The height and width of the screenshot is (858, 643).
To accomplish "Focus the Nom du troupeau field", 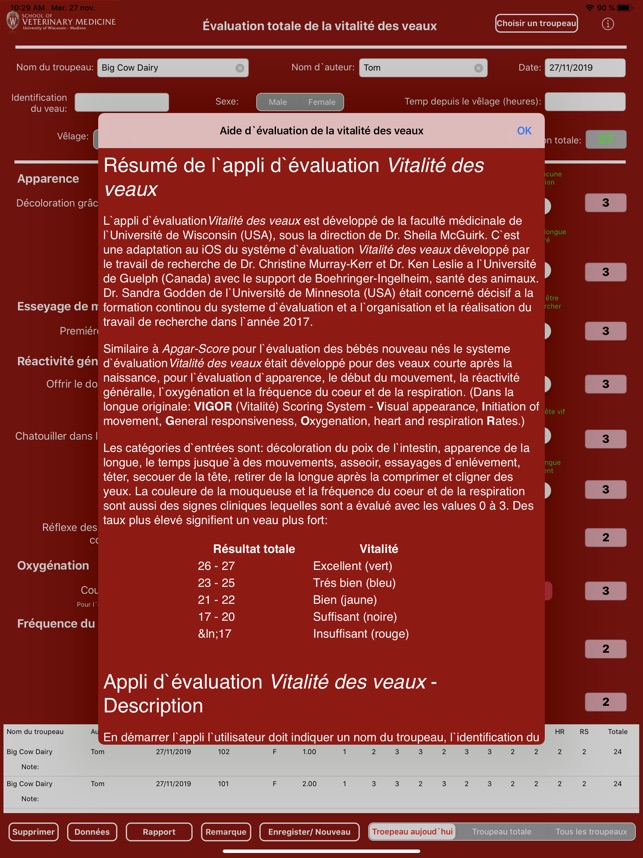I will 173,68.
